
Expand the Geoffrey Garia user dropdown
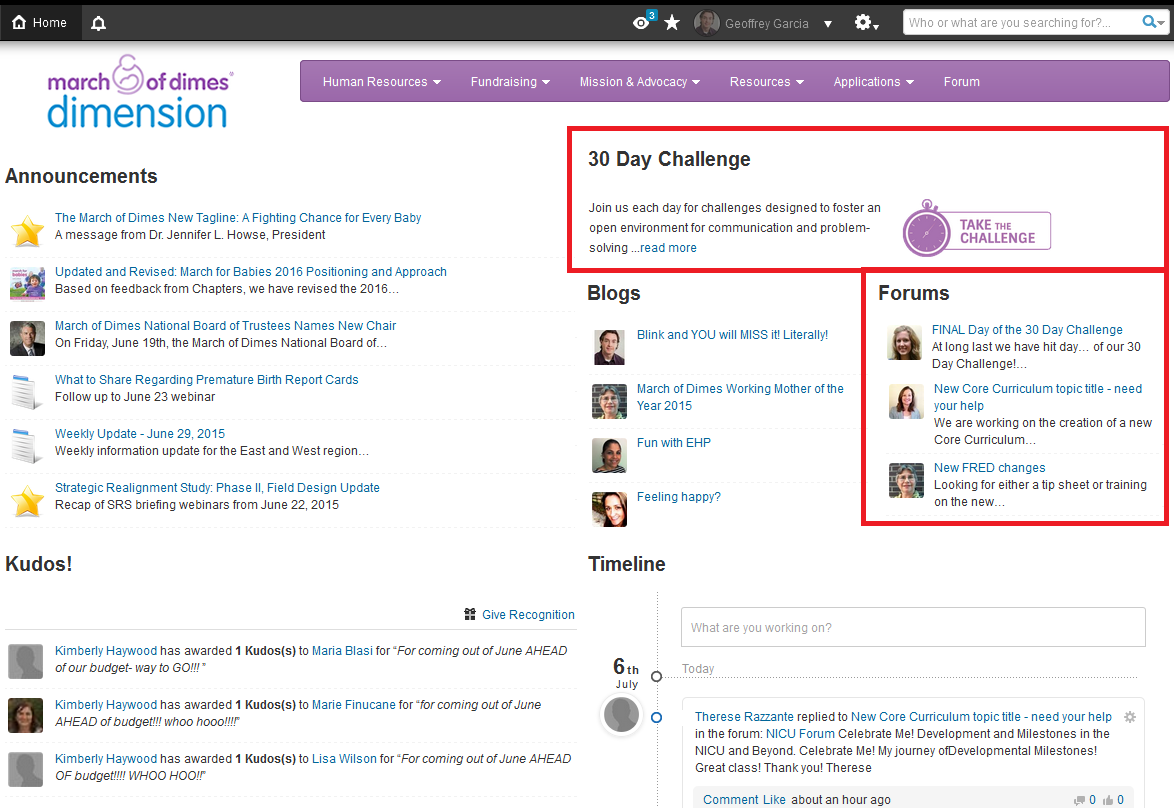[x=828, y=24]
